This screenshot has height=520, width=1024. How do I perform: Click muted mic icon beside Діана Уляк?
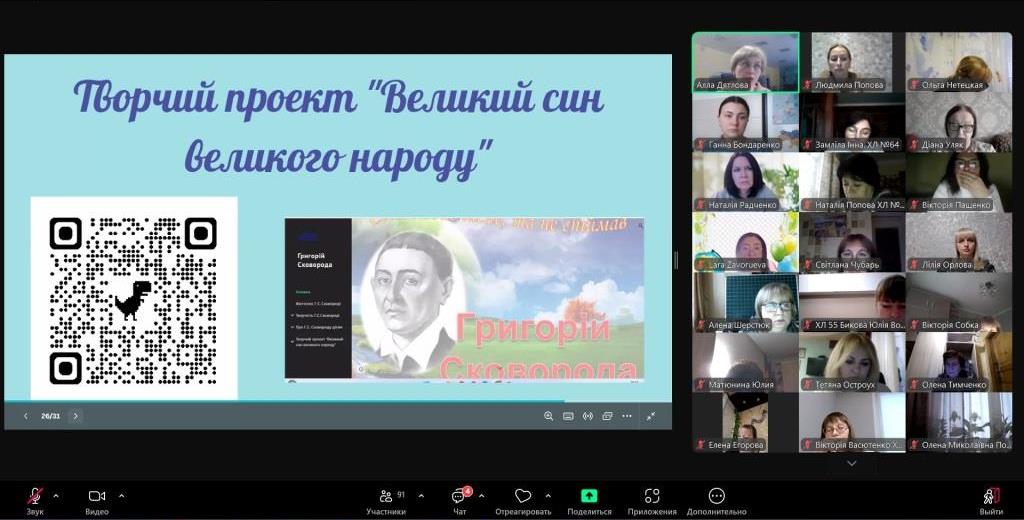915,145
